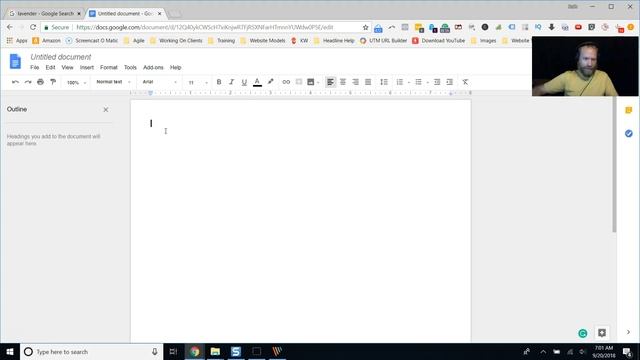
Task: Decrease the paragraph indent
Action: [437, 82]
